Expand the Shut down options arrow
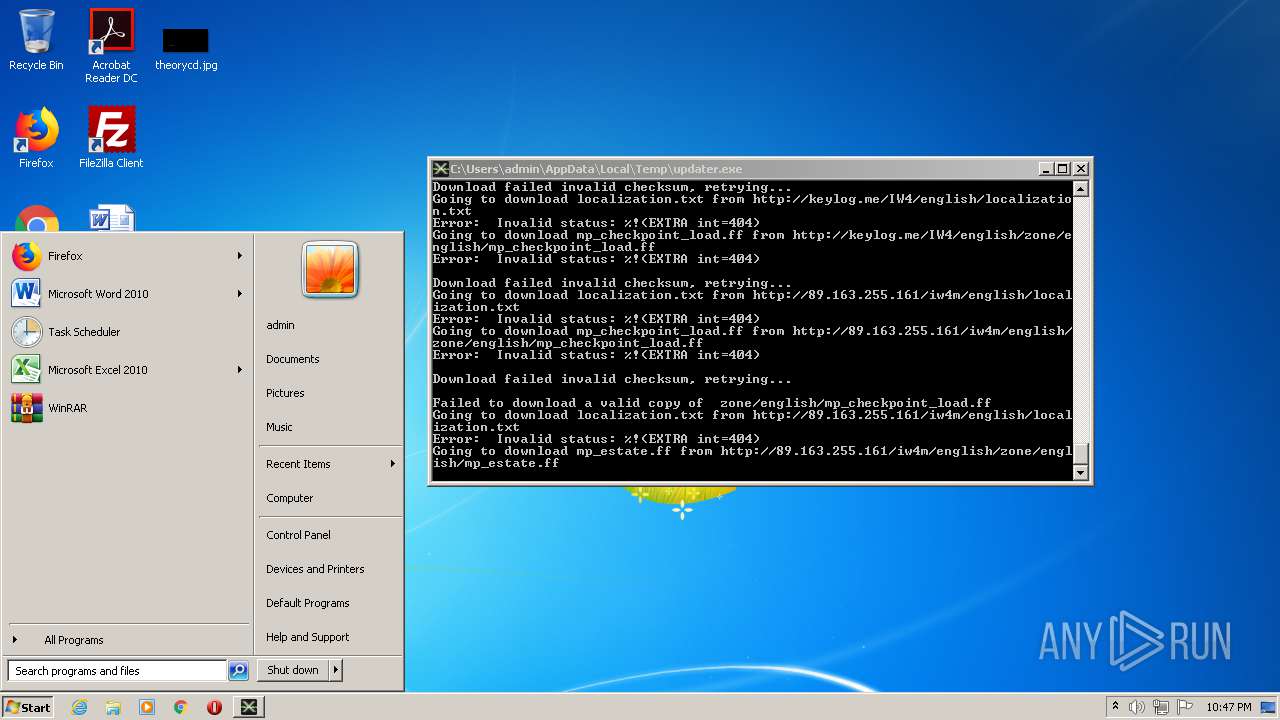The width and height of the screenshot is (1280, 720). pyautogui.click(x=336, y=670)
